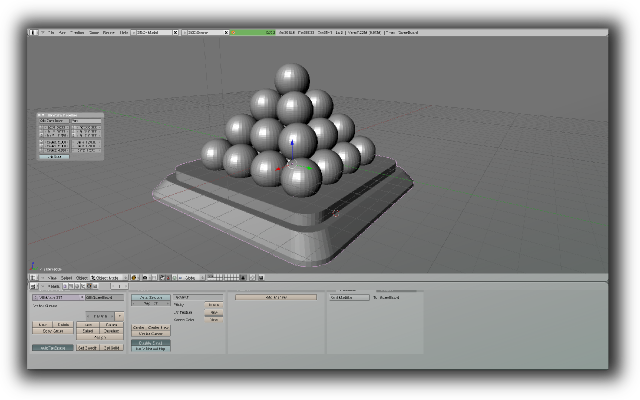Click the viewport draw type icon

[133, 277]
